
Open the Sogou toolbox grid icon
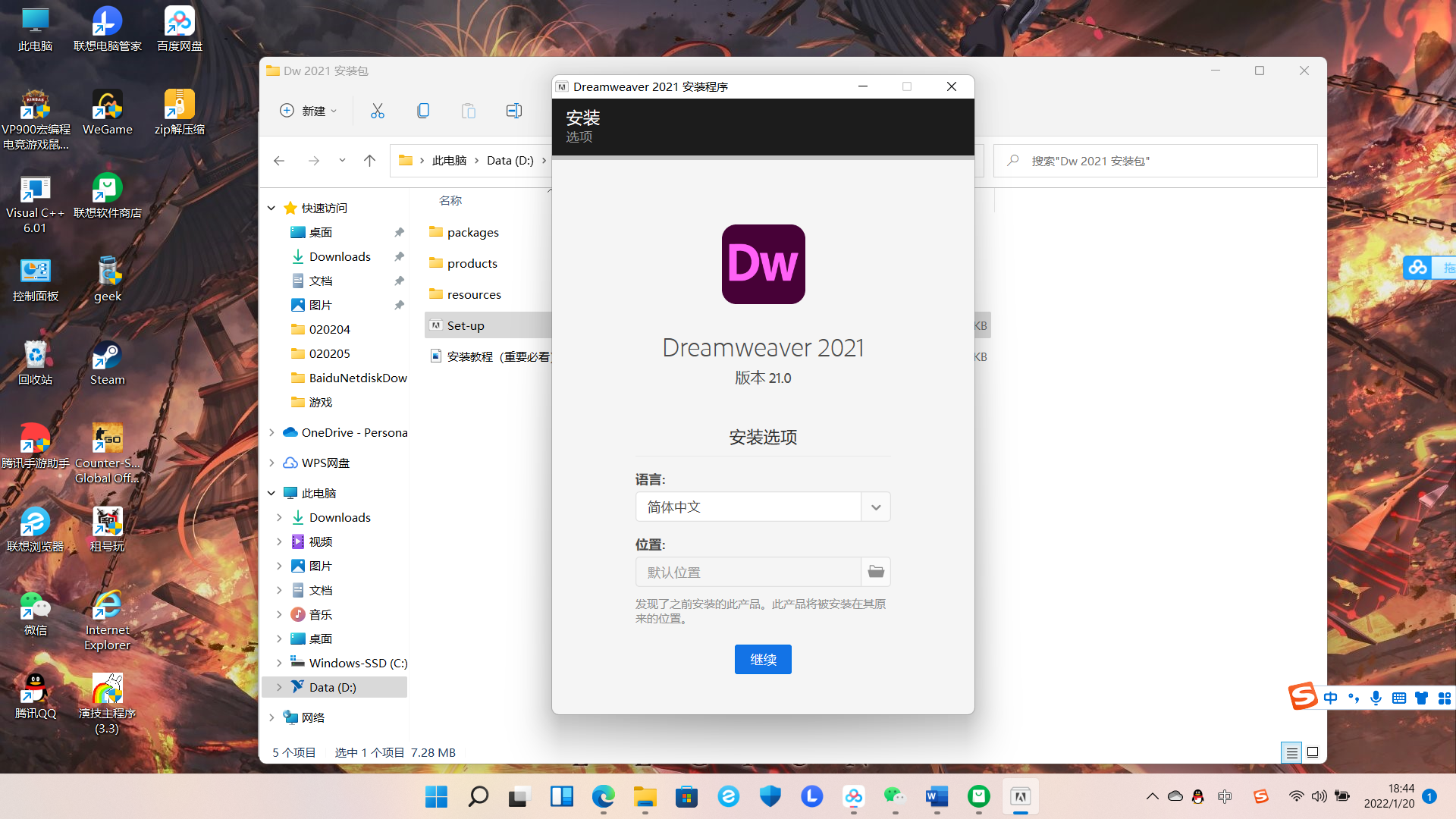pos(1445,698)
